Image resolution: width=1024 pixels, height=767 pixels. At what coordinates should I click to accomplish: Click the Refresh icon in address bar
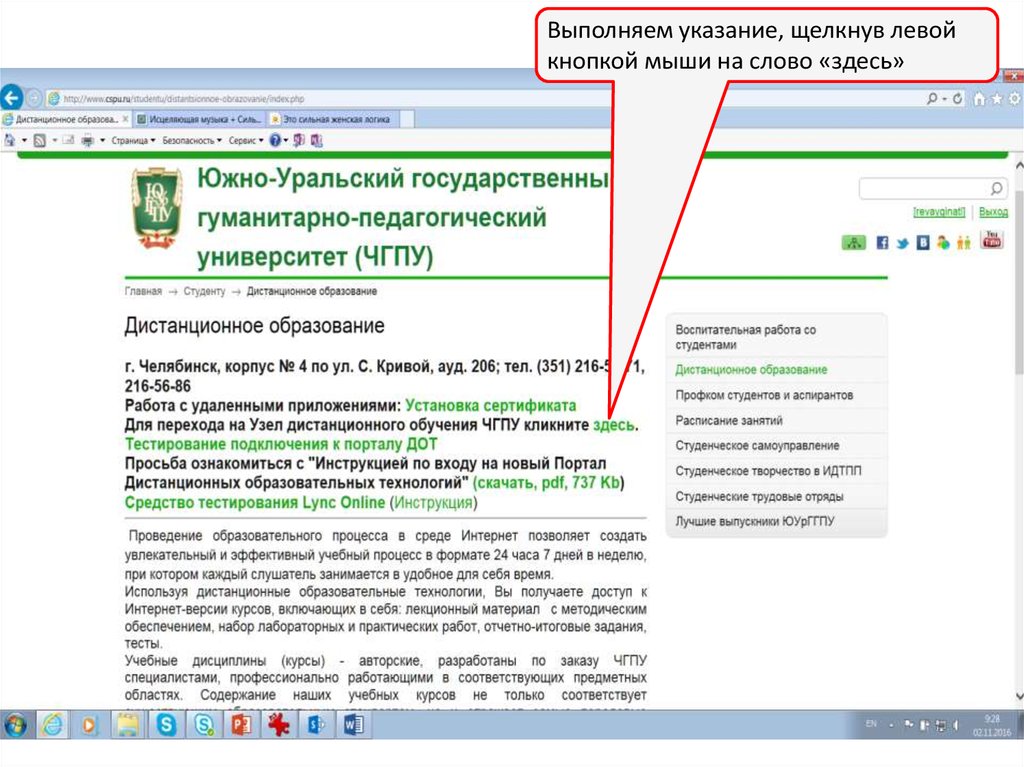point(957,99)
